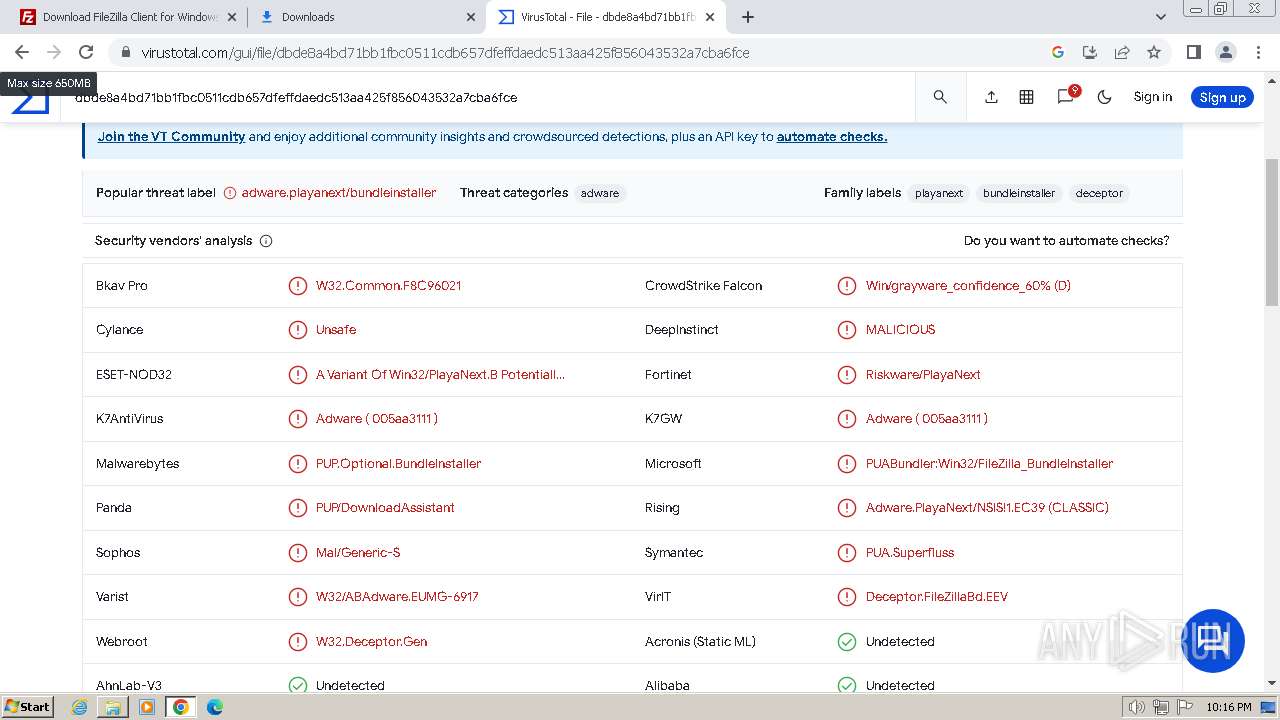This screenshot has height=720, width=1280.
Task: Click Acronis (Static ML) Undetected status
Action: click(900, 642)
